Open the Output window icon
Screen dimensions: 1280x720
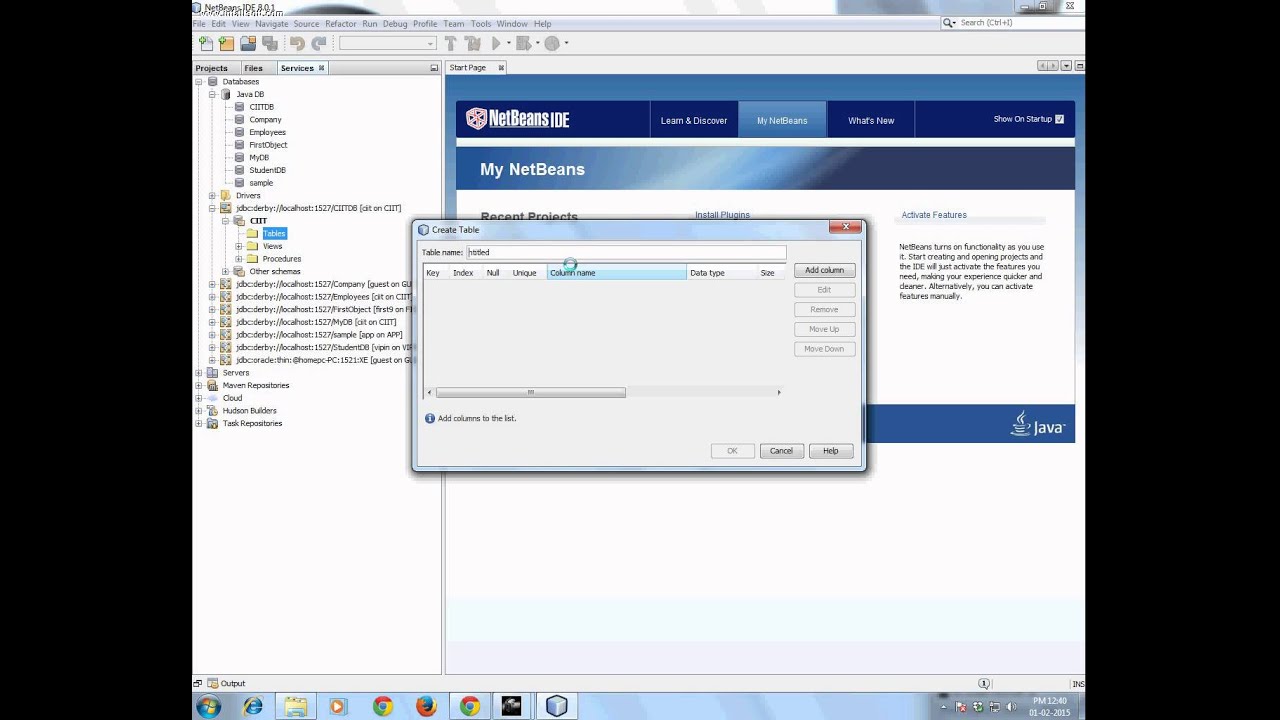(x=211, y=684)
